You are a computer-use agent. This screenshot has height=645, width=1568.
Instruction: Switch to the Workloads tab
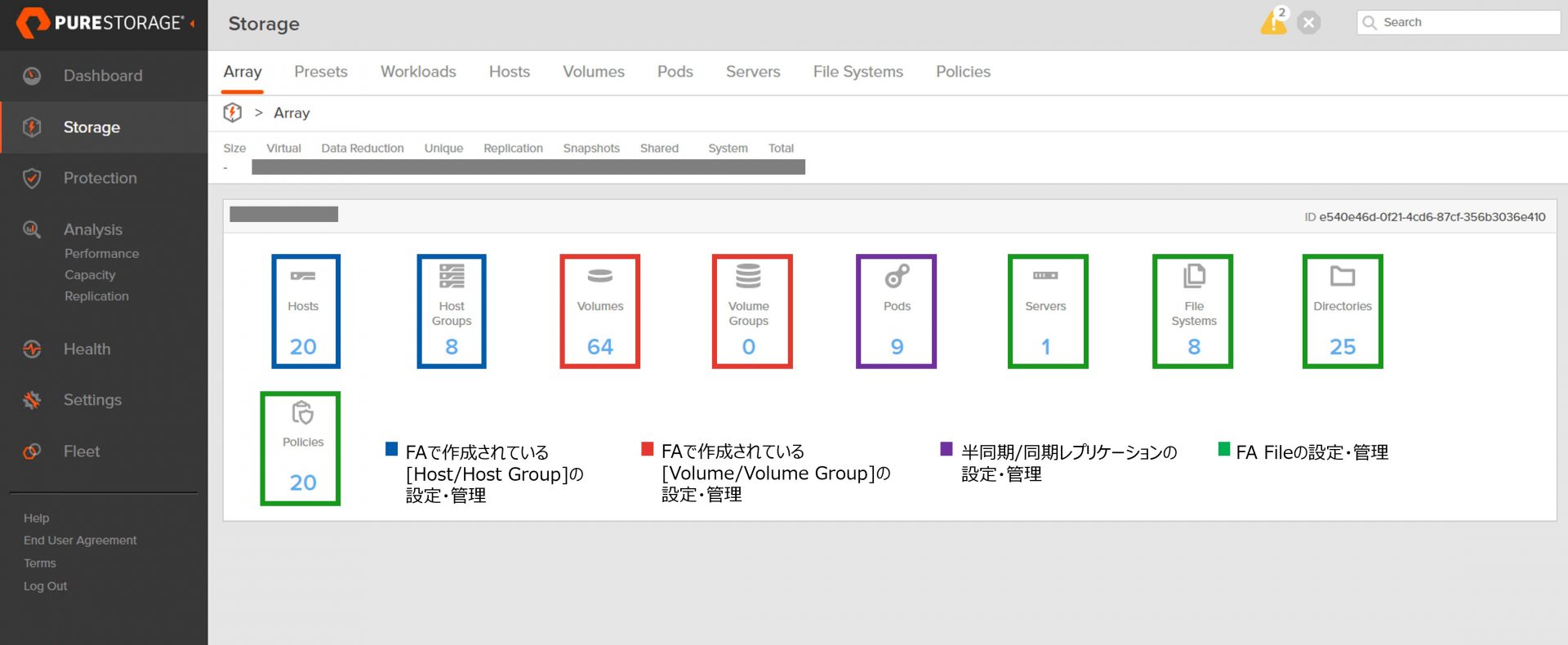418,72
